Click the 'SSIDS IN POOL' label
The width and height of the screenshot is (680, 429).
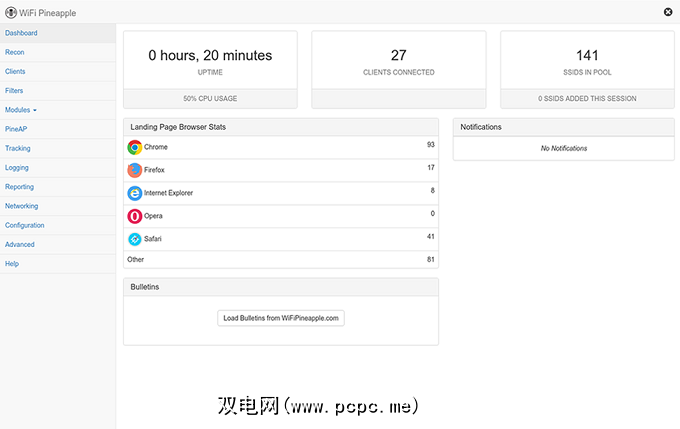(x=587, y=72)
